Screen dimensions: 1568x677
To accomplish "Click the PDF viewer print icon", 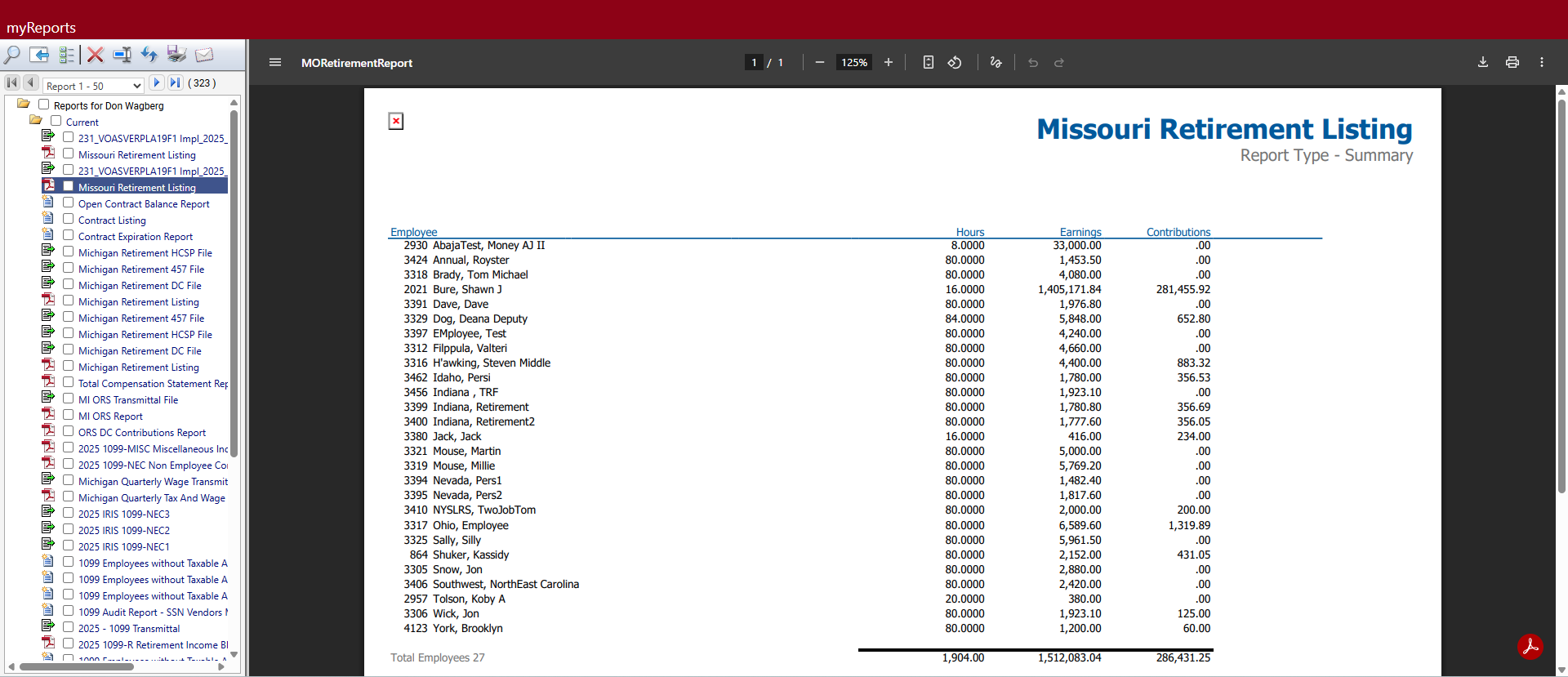I will click(x=1512, y=63).
